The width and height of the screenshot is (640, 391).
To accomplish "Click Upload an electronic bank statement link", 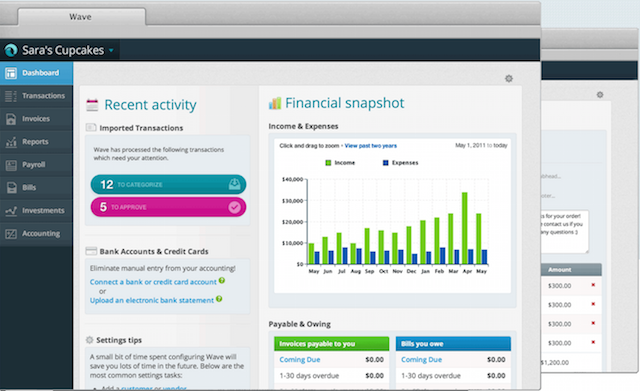I will [152, 300].
